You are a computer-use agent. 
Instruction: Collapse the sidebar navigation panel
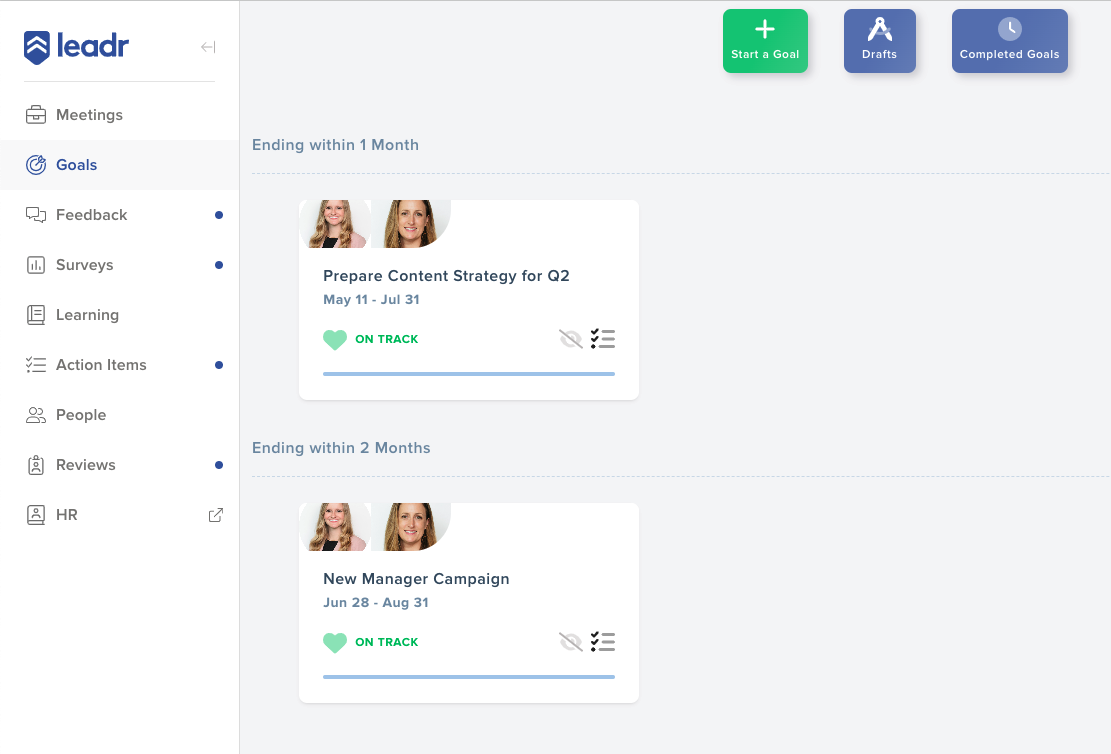[208, 47]
